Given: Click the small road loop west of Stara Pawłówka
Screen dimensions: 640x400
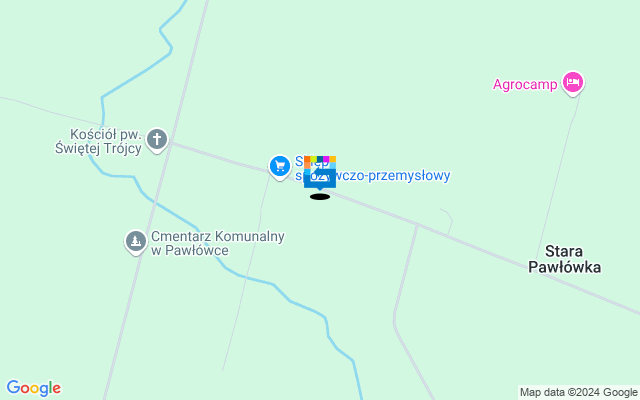Looking at the screenshot, I should 447,222.
